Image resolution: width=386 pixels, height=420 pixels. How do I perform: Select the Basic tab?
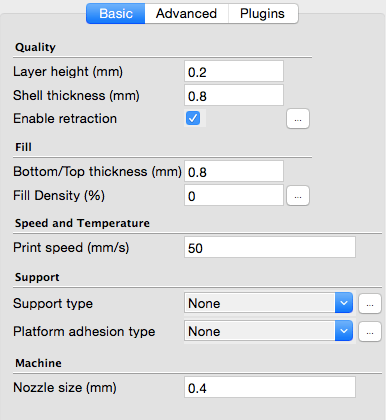click(116, 14)
